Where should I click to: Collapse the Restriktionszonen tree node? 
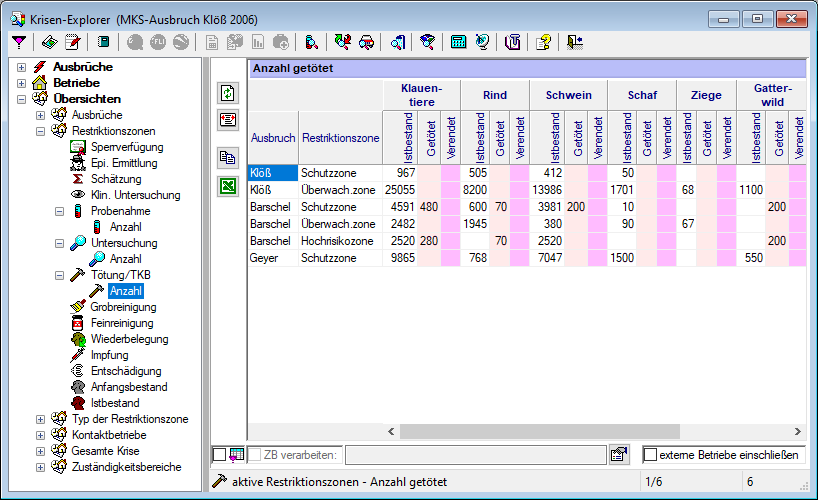pyautogui.click(x=40, y=132)
